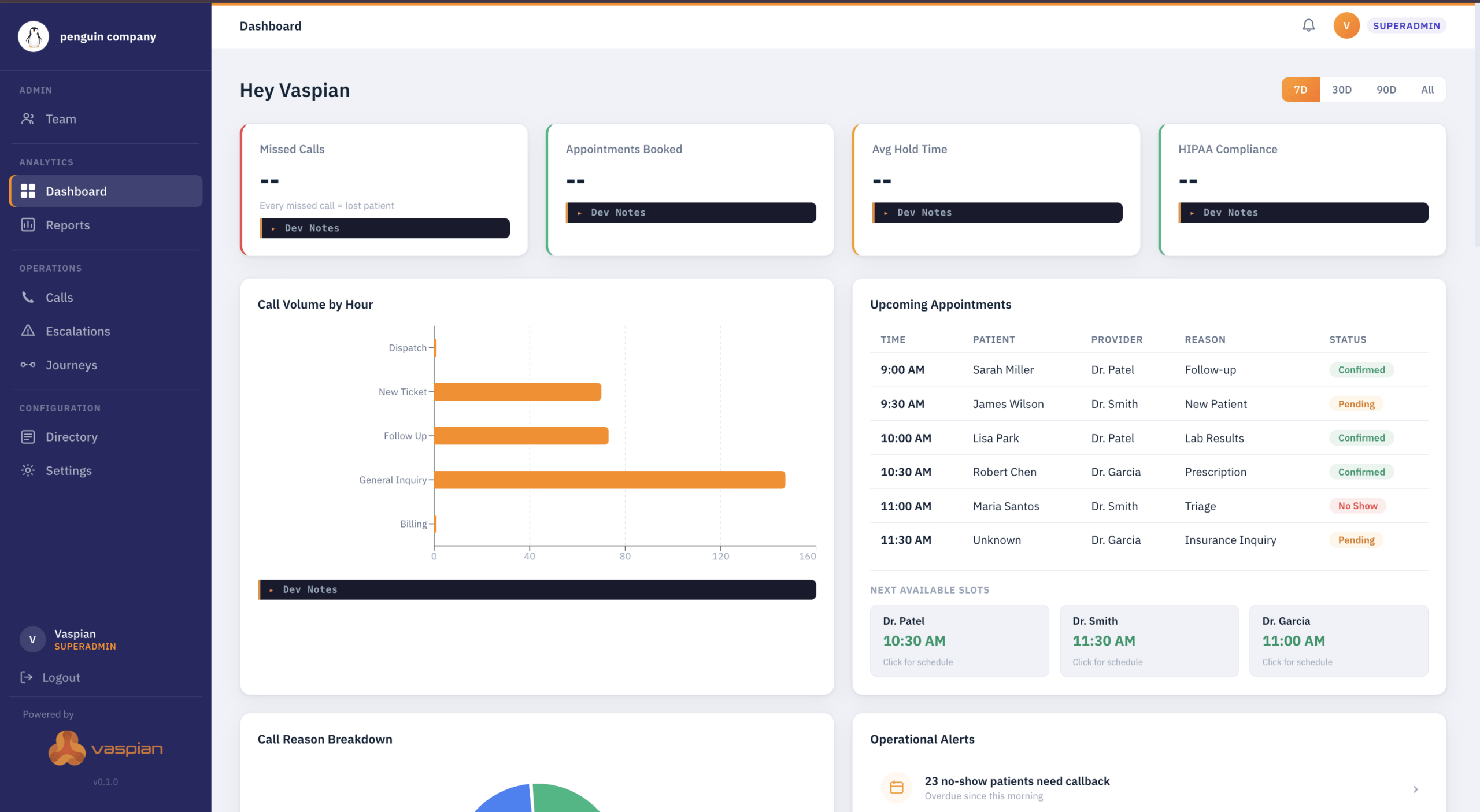Viewport: 1480px width, 812px height.
Task: Open Team in the sidebar
Action: [x=106, y=119]
